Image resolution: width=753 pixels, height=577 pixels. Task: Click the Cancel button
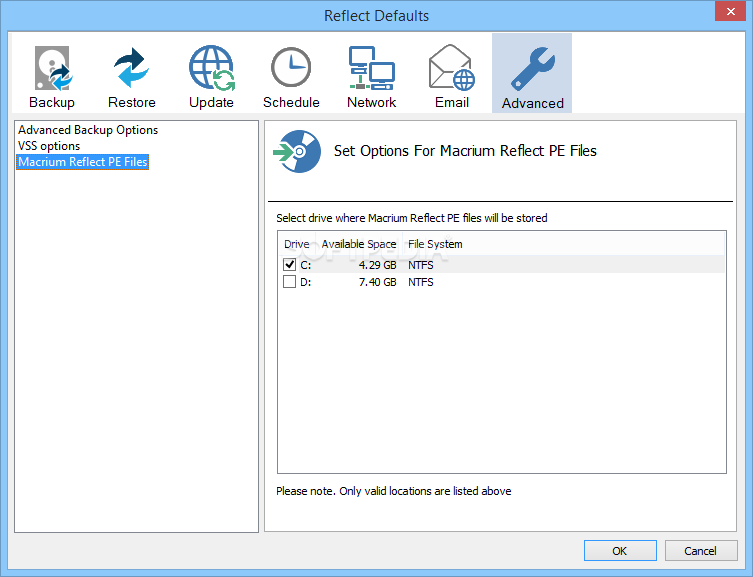coord(701,551)
